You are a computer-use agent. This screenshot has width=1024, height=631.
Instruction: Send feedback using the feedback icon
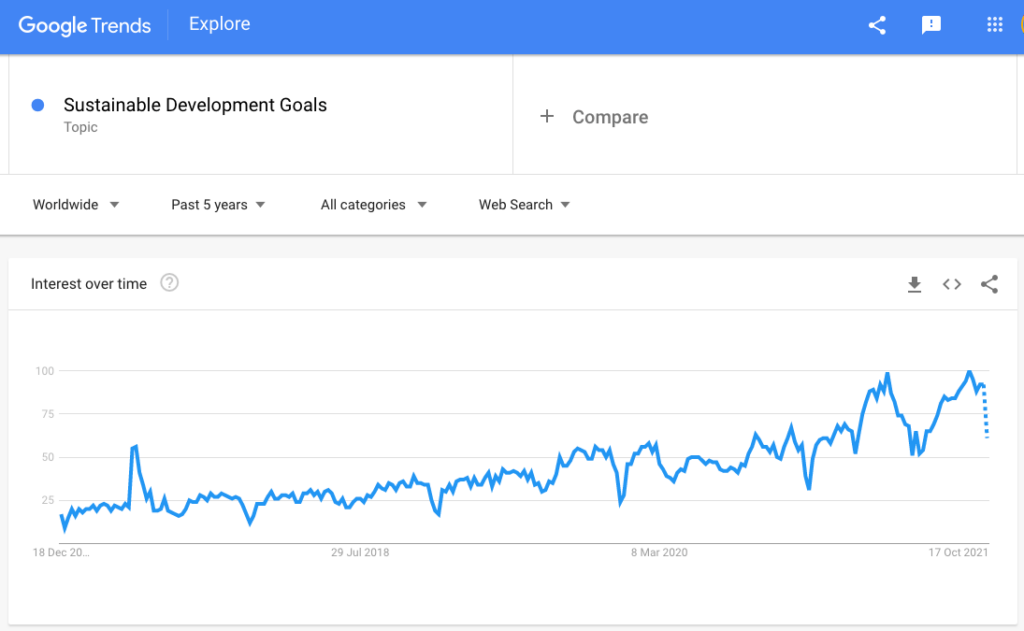tap(931, 26)
